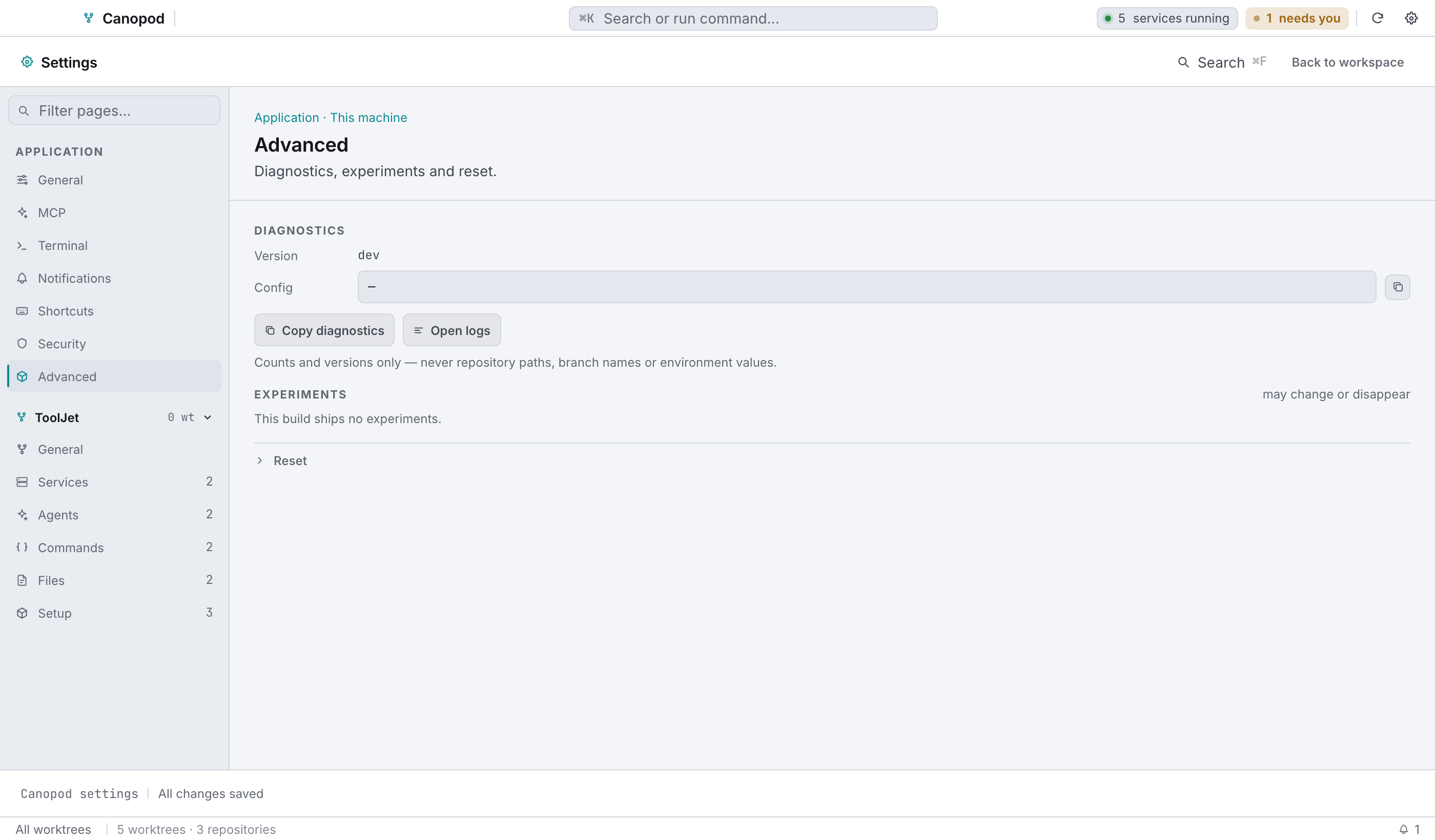The height and width of the screenshot is (840, 1435).
Task: Copy config path with the copy icon
Action: [1398, 287]
